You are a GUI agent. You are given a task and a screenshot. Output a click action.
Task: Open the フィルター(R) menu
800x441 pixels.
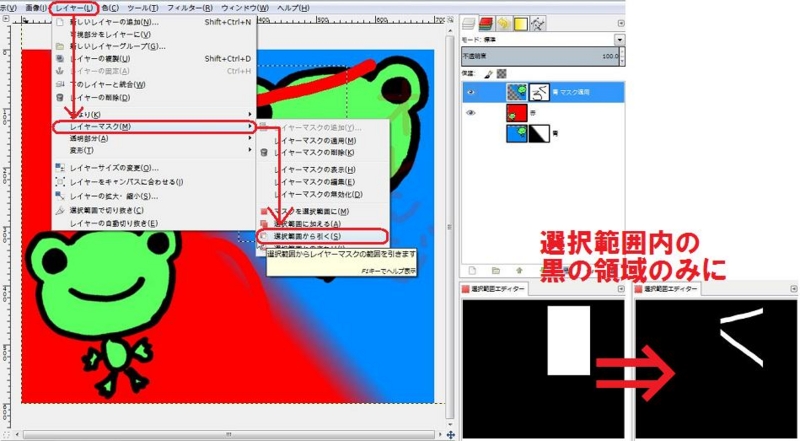(190, 8)
